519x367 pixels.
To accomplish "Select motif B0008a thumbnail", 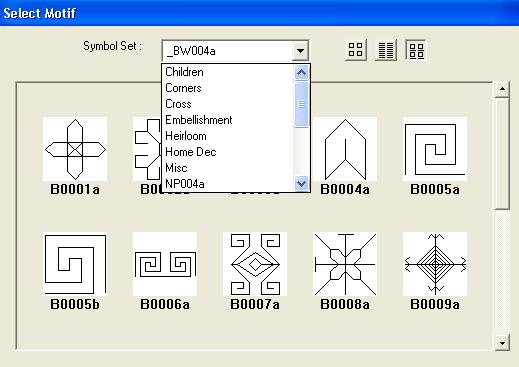I will 345,264.
